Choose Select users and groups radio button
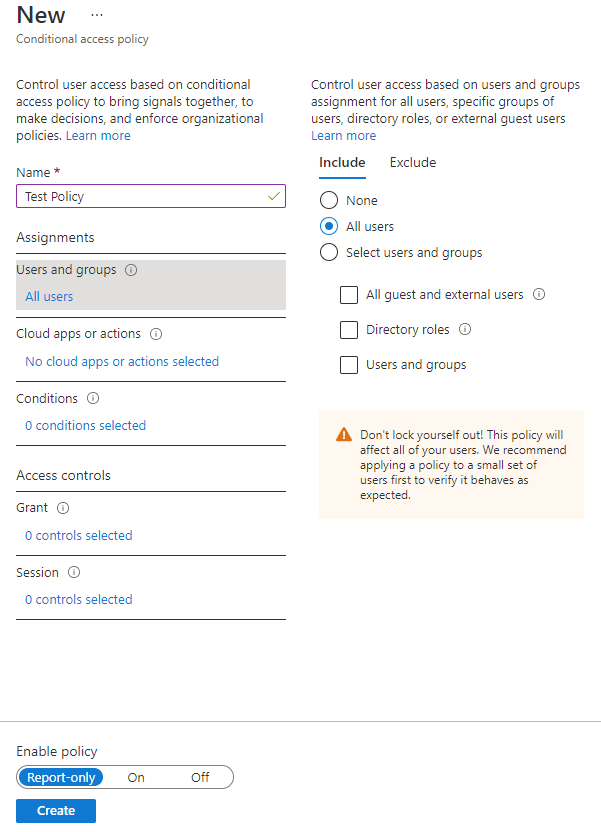Image resolution: width=601 pixels, height=832 pixels. click(x=329, y=253)
